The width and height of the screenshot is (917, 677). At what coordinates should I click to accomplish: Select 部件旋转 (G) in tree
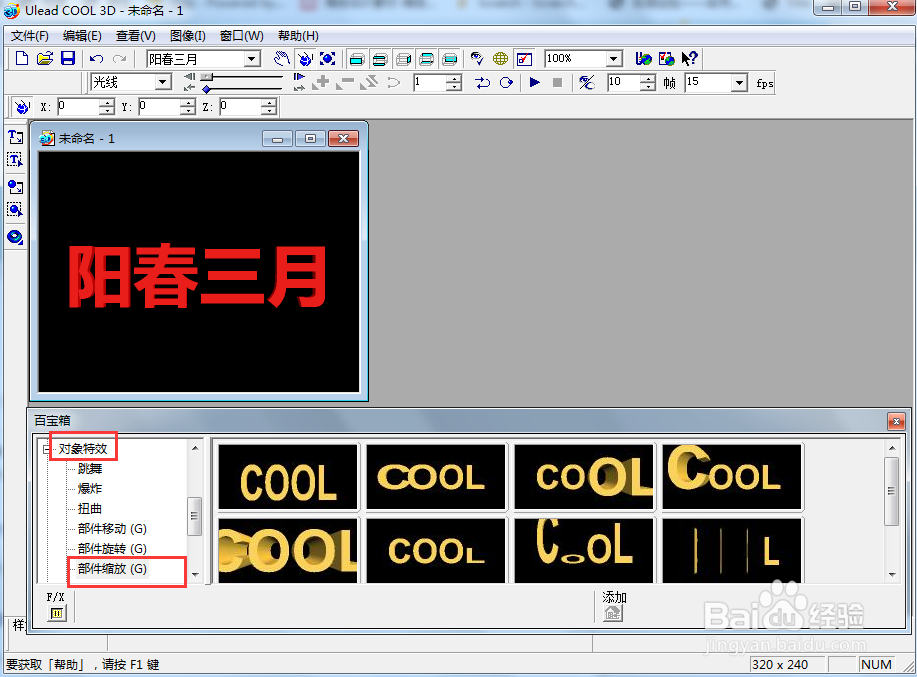pos(112,548)
